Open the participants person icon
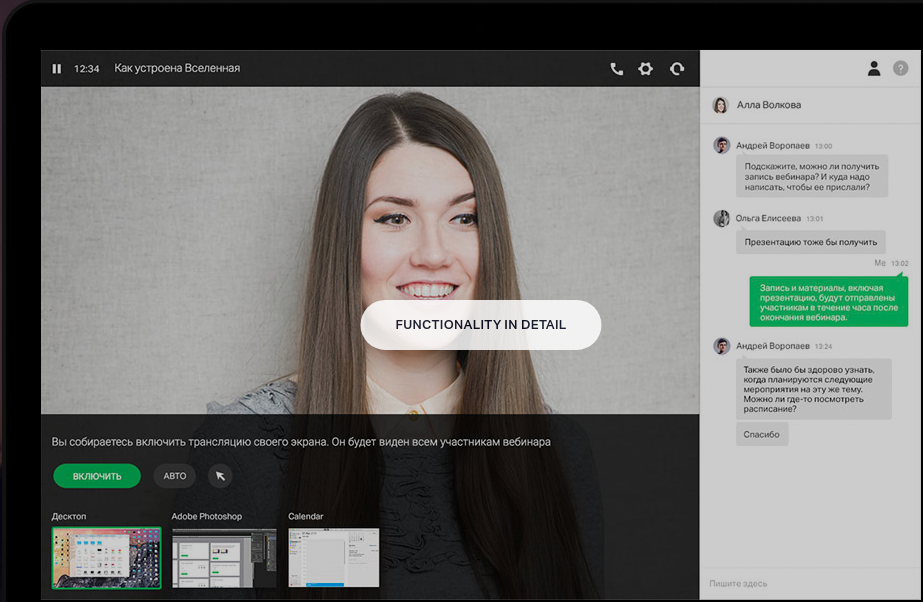The height and width of the screenshot is (602, 923). coord(873,68)
